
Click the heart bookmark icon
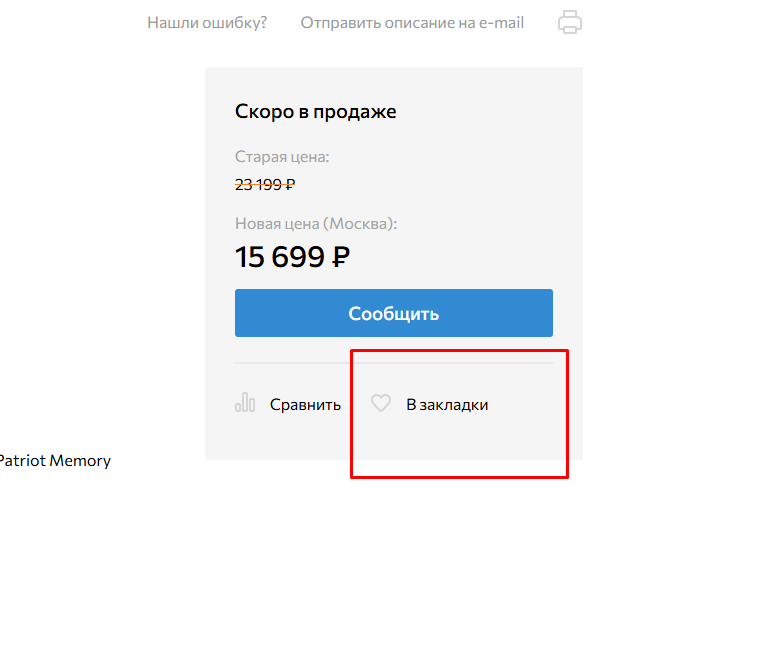pos(381,403)
